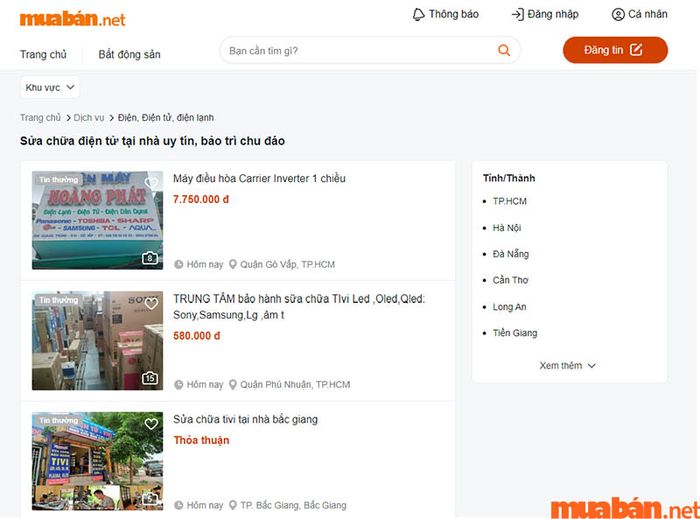Viewport: 700px width, 519px height.
Task: Filter by Cần Thơ province
Action: 510,280
